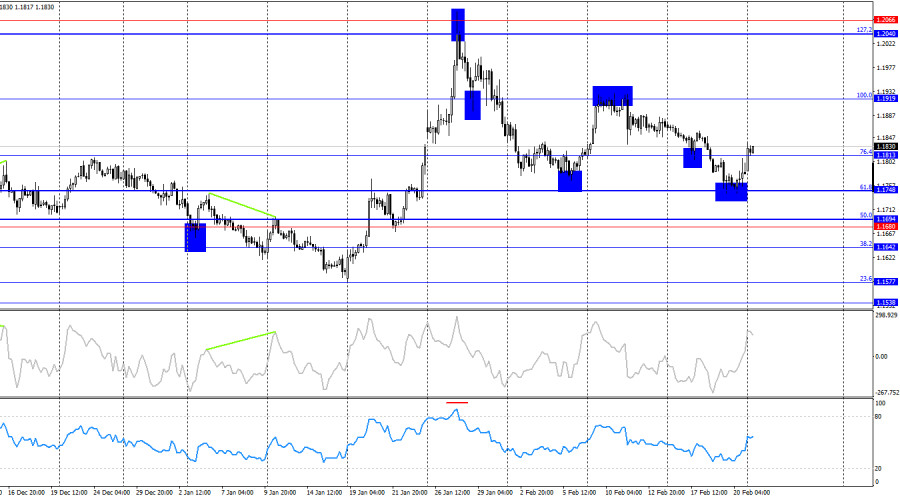The height and width of the screenshot is (500, 900).
Task: Select the wide blue rectangle on the 1.1919 line
Action: (612, 96)
